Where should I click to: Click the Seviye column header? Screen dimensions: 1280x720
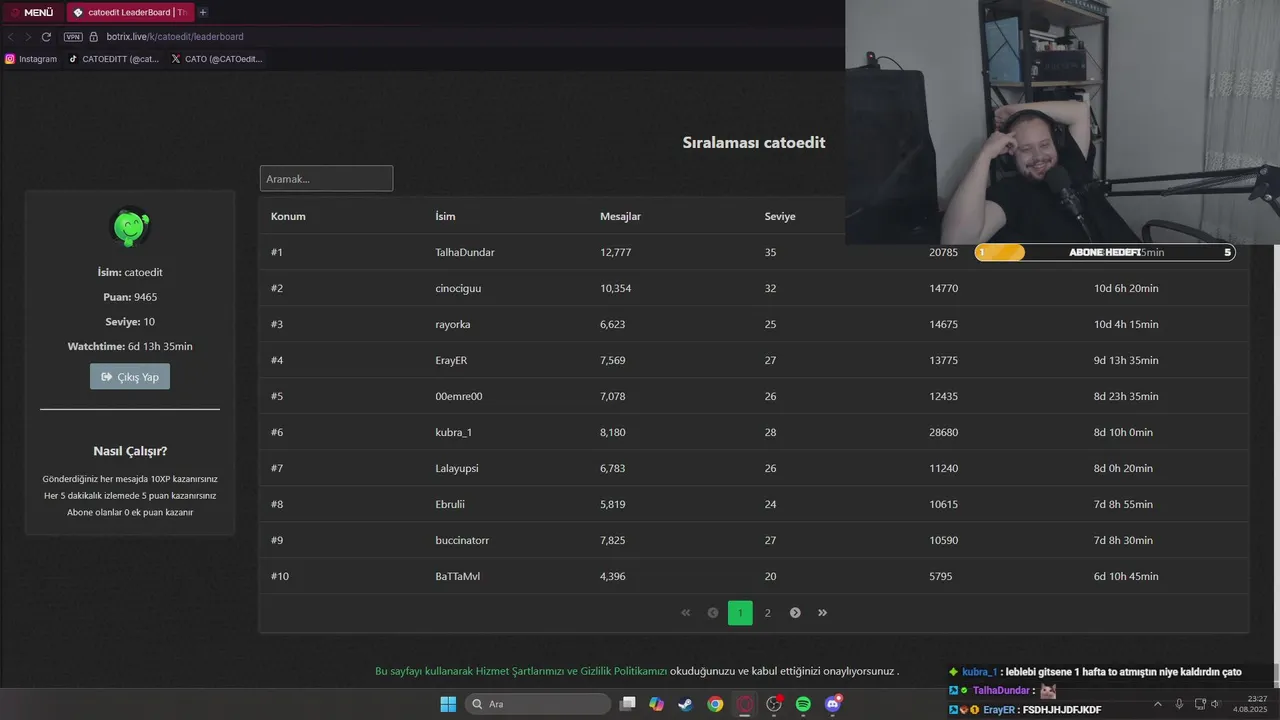pyautogui.click(x=780, y=216)
